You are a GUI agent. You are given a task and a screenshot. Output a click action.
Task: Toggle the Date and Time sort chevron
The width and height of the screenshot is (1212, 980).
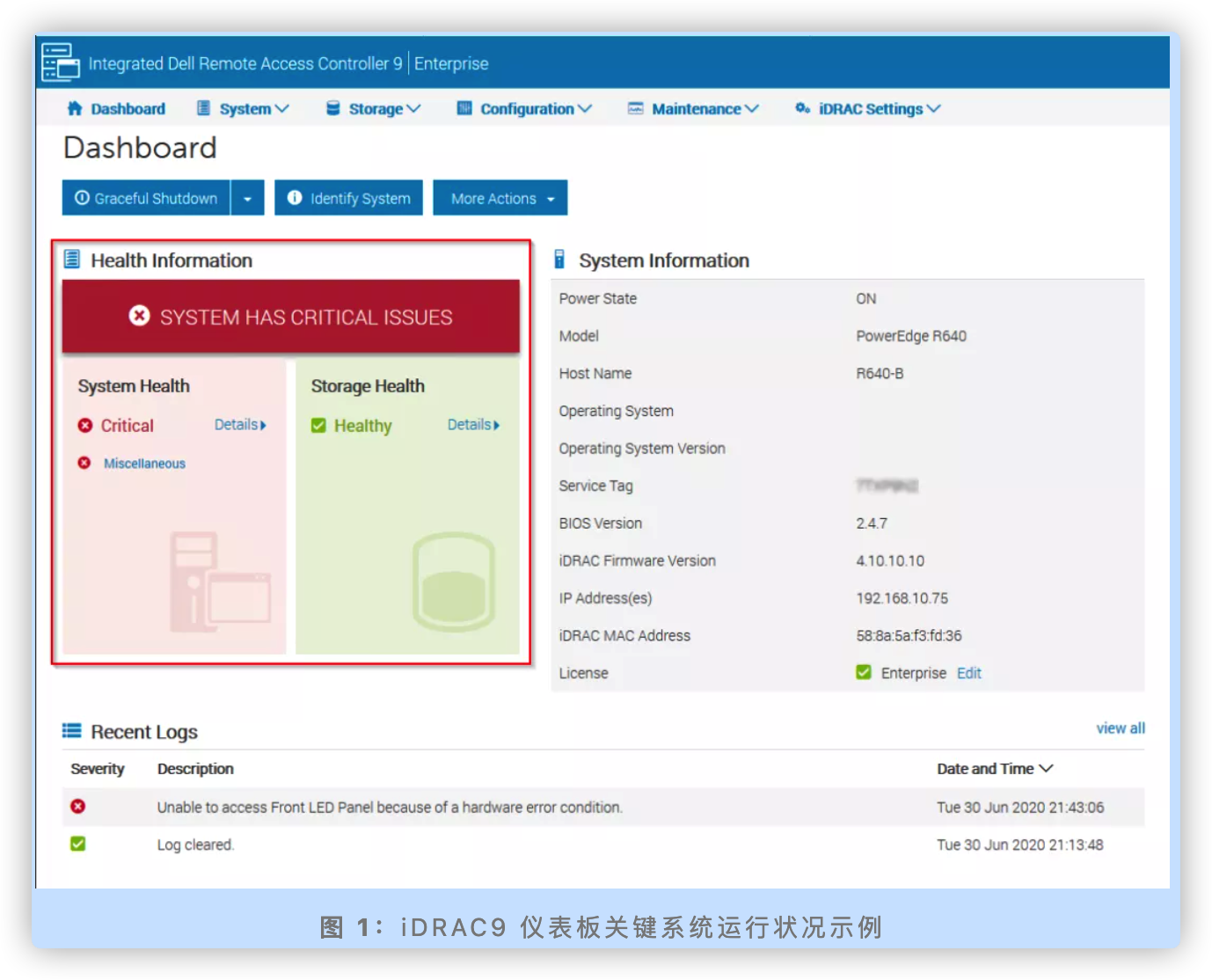[x=1046, y=768]
